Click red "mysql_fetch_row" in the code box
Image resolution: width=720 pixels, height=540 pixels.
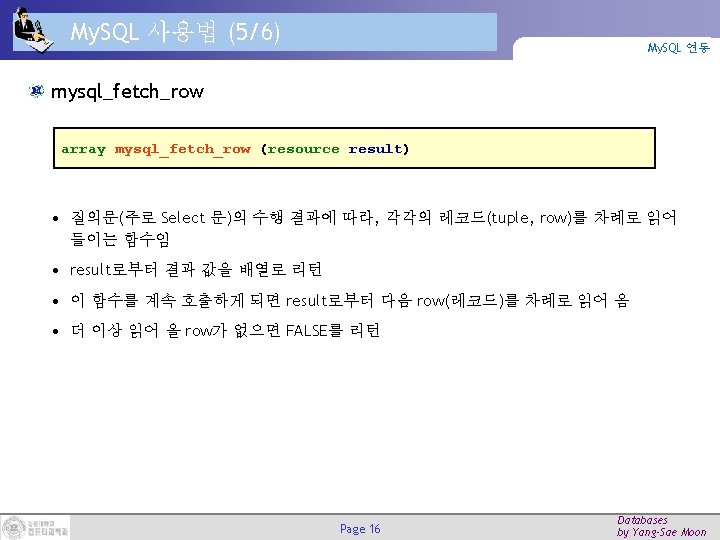(x=183, y=149)
